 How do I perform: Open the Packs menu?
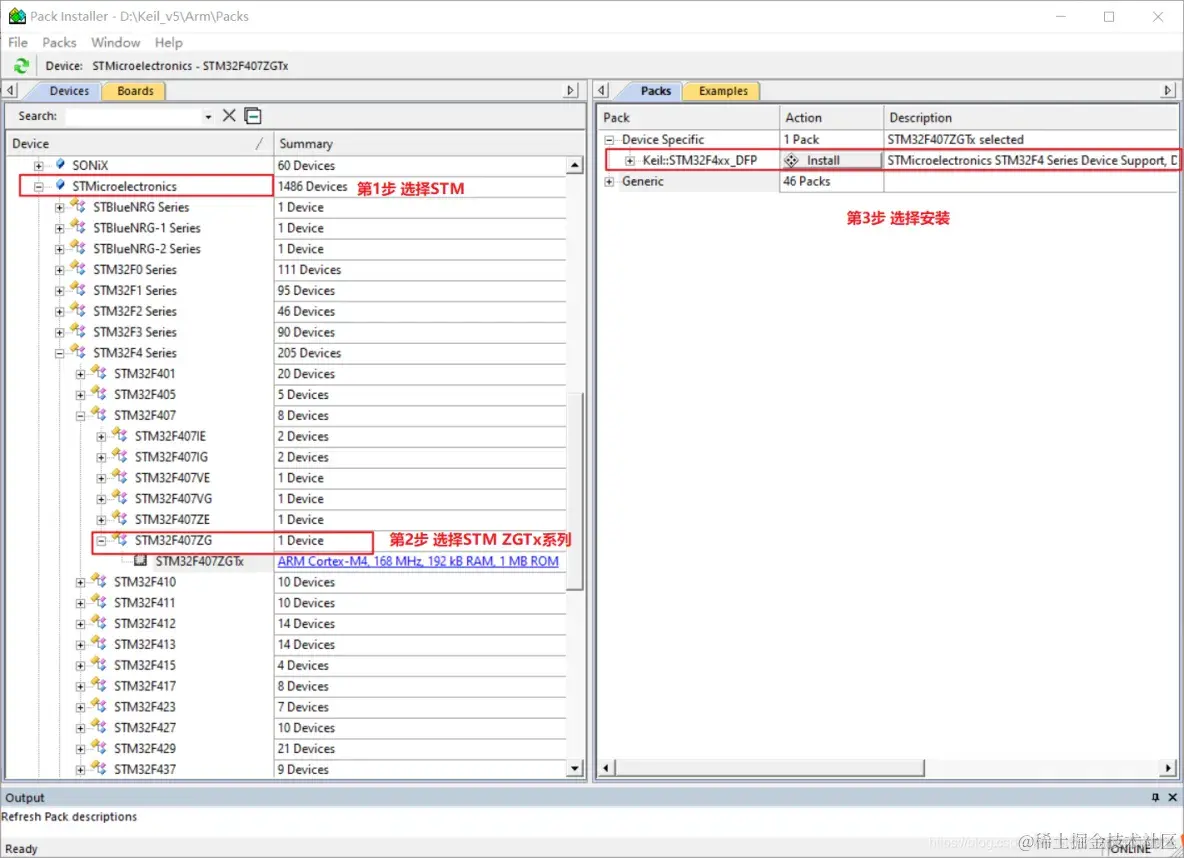[x=59, y=42]
